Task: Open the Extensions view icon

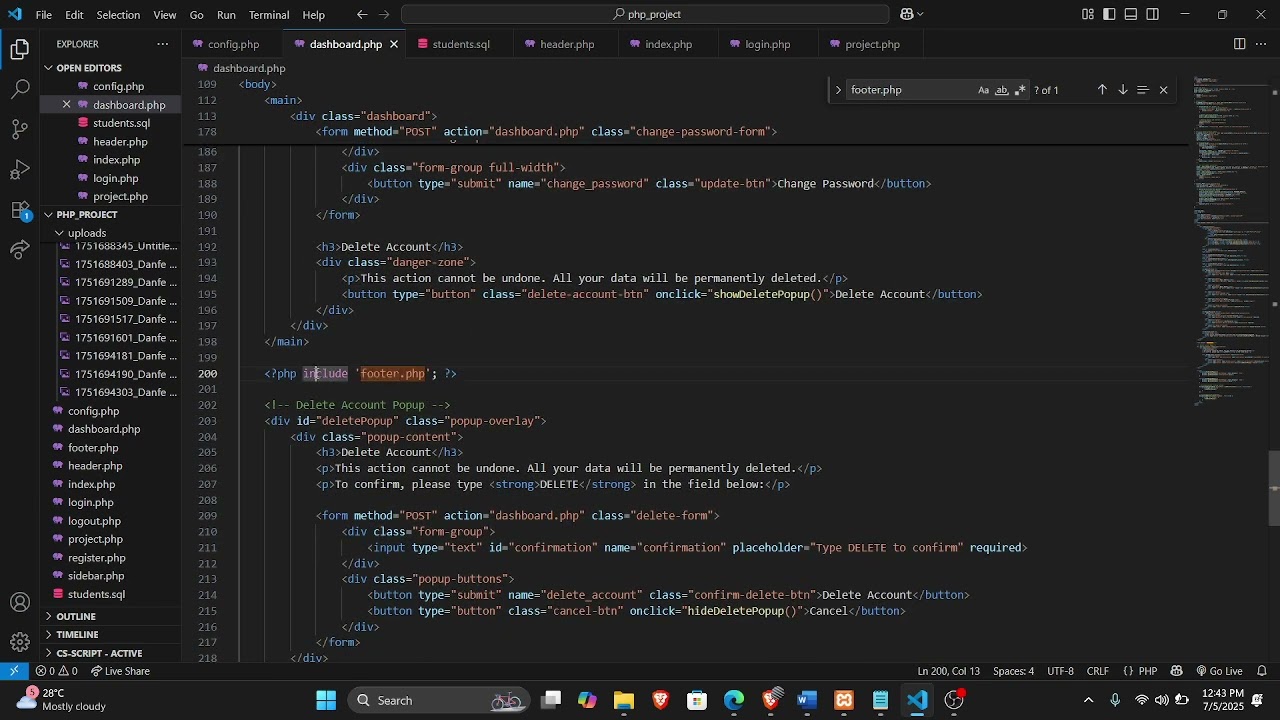Action: point(20,210)
